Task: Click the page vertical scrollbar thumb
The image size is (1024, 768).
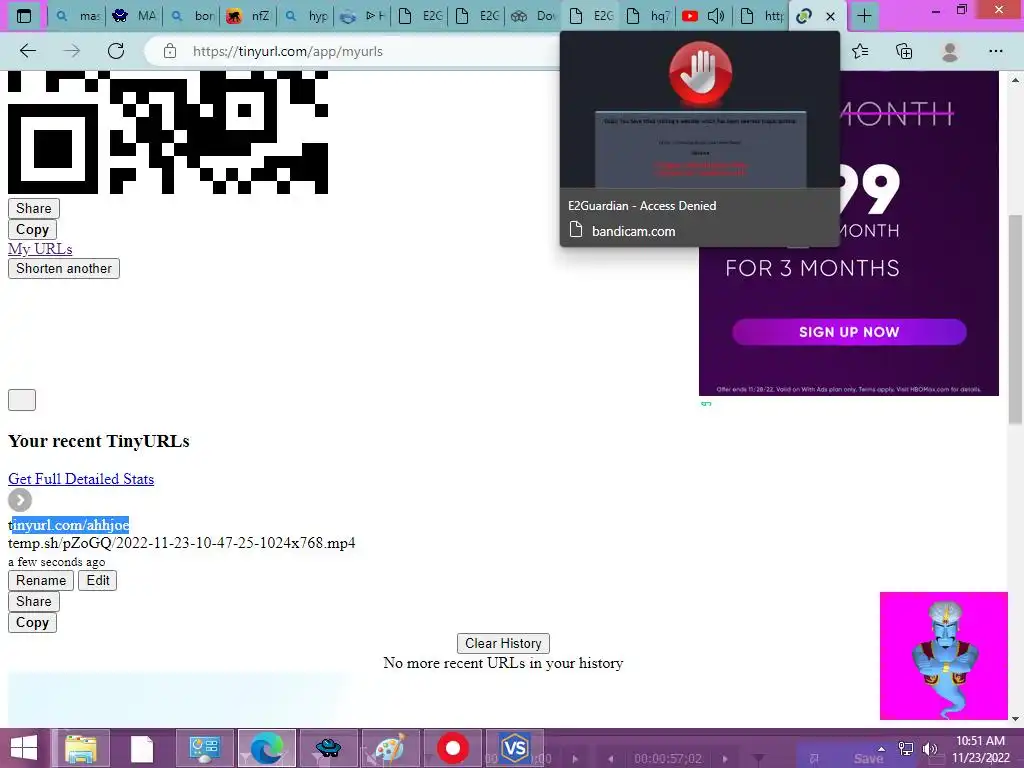Action: tap(1016, 319)
